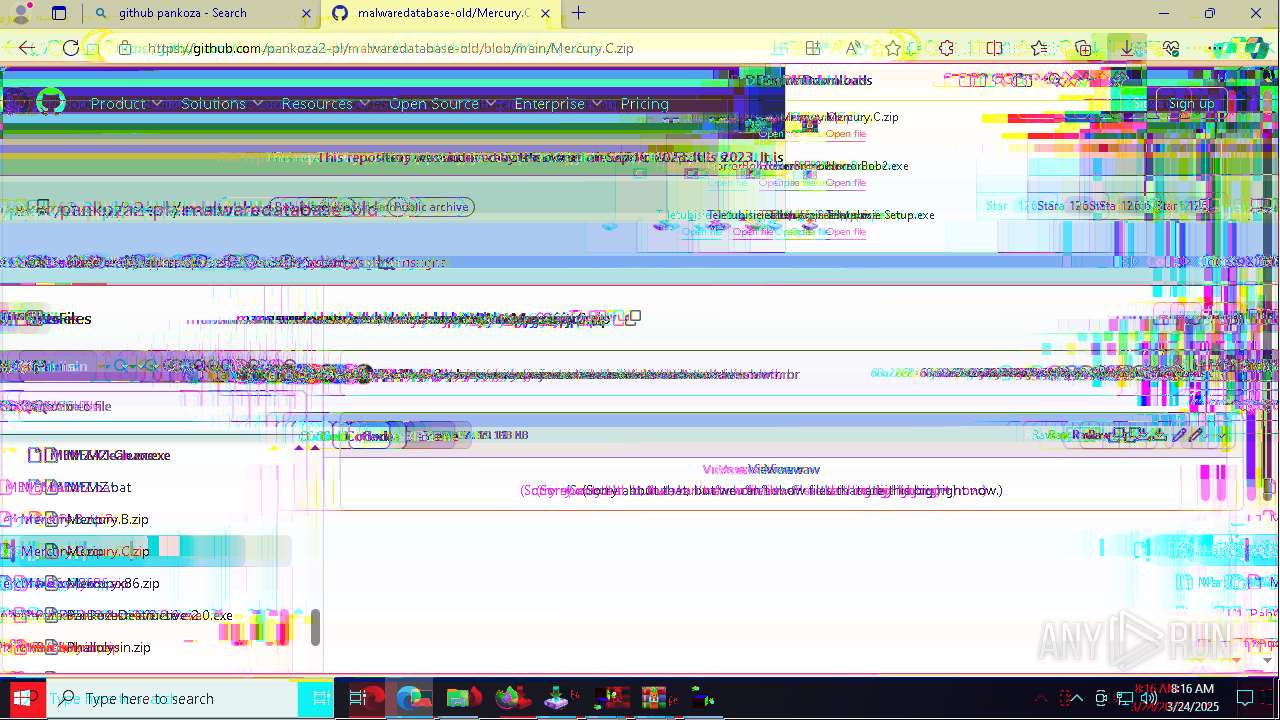Select the Code view tab
Viewport: 1280px width, 720px height.
(x=368, y=436)
